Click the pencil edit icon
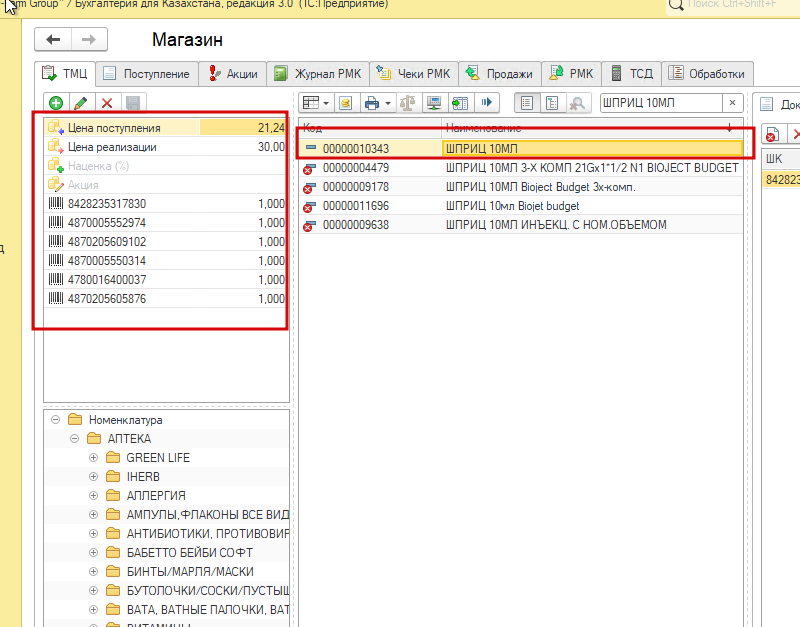Viewport: 800px width, 627px height. (81, 103)
